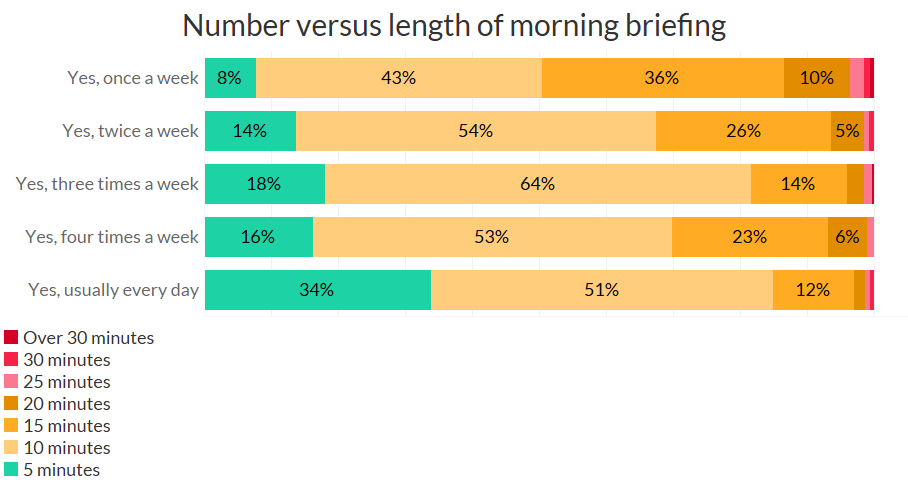Select the green 5 minutes legend swatch
The width and height of the screenshot is (908, 480).
[x=11, y=470]
